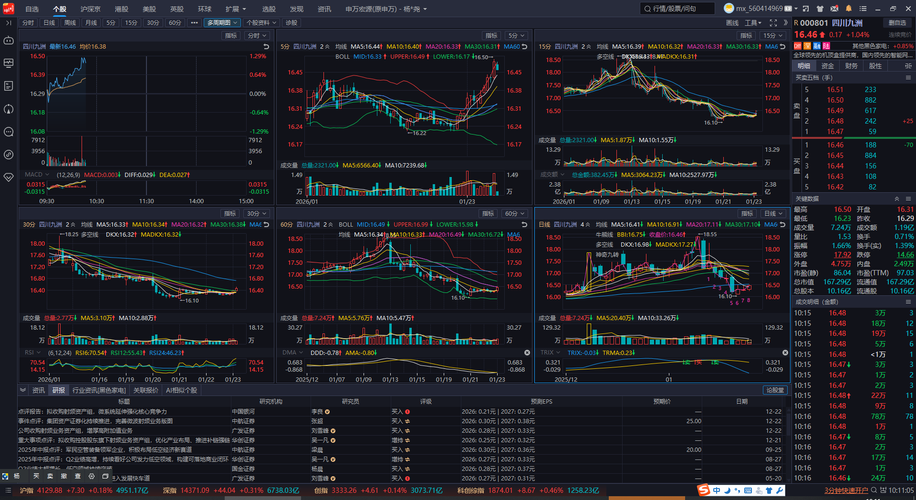Image resolution: width=916 pixels, height=500 pixels.
Task: Reset the 5分 chart with undo icon
Action: [524, 46]
